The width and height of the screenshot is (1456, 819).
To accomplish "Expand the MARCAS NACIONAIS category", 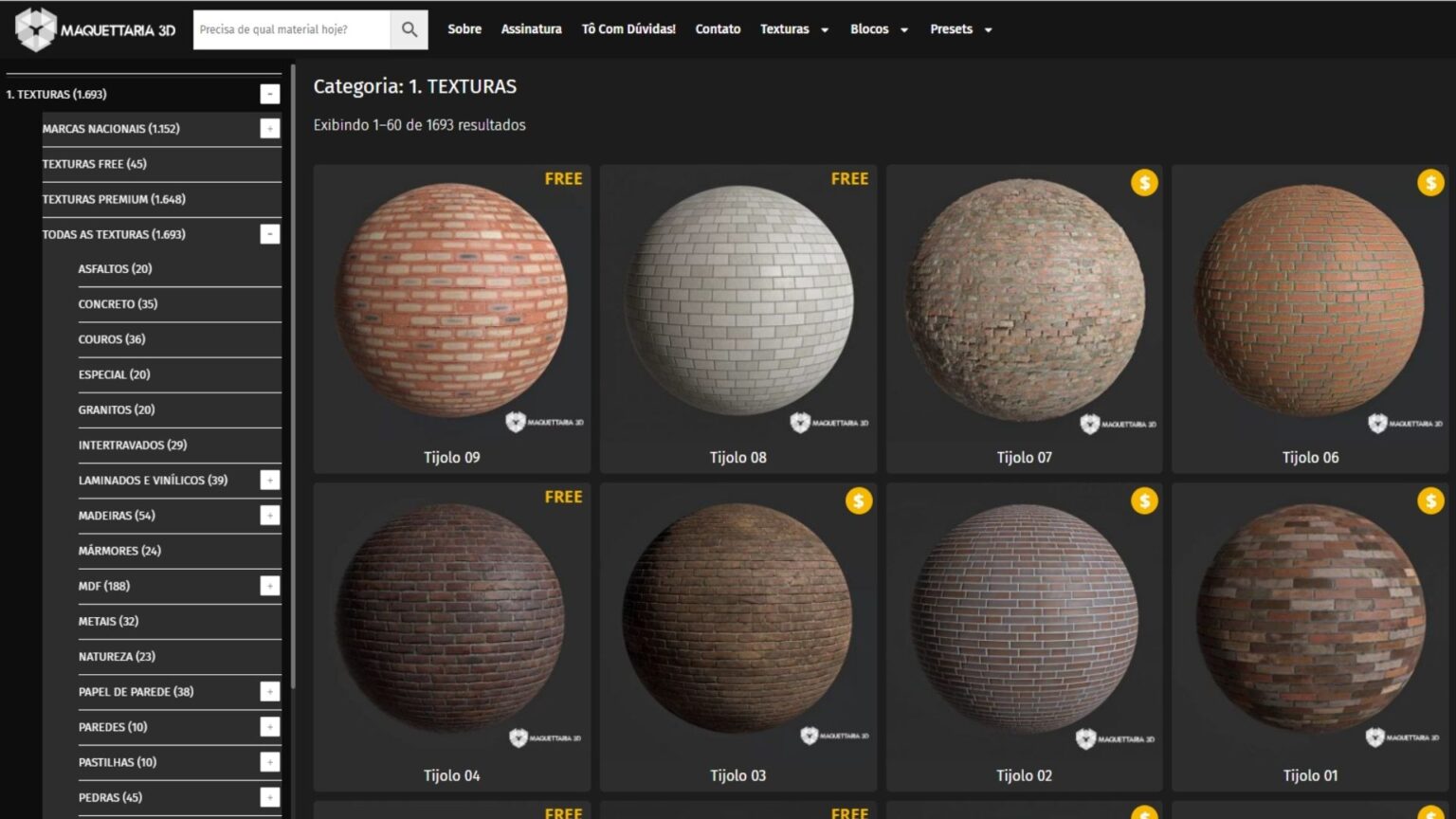I will [270, 128].
